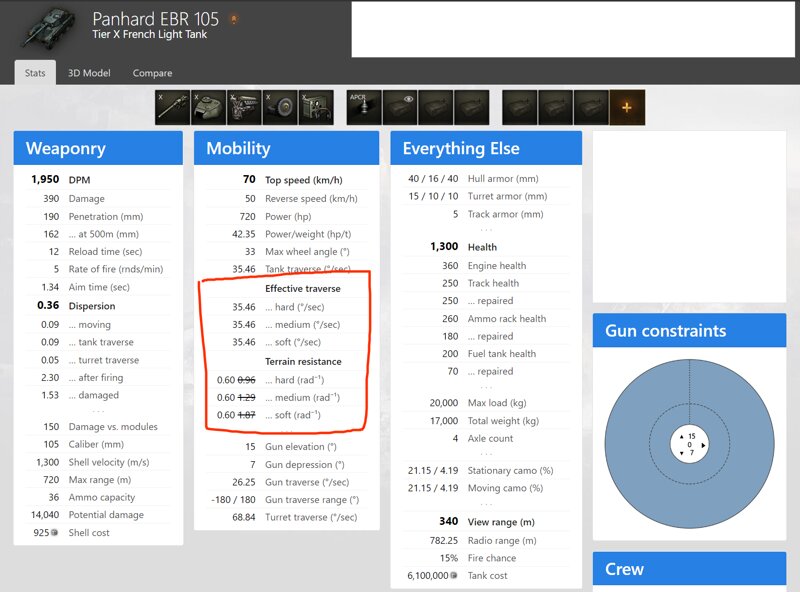Click the Tank cost label

[x=487, y=576]
